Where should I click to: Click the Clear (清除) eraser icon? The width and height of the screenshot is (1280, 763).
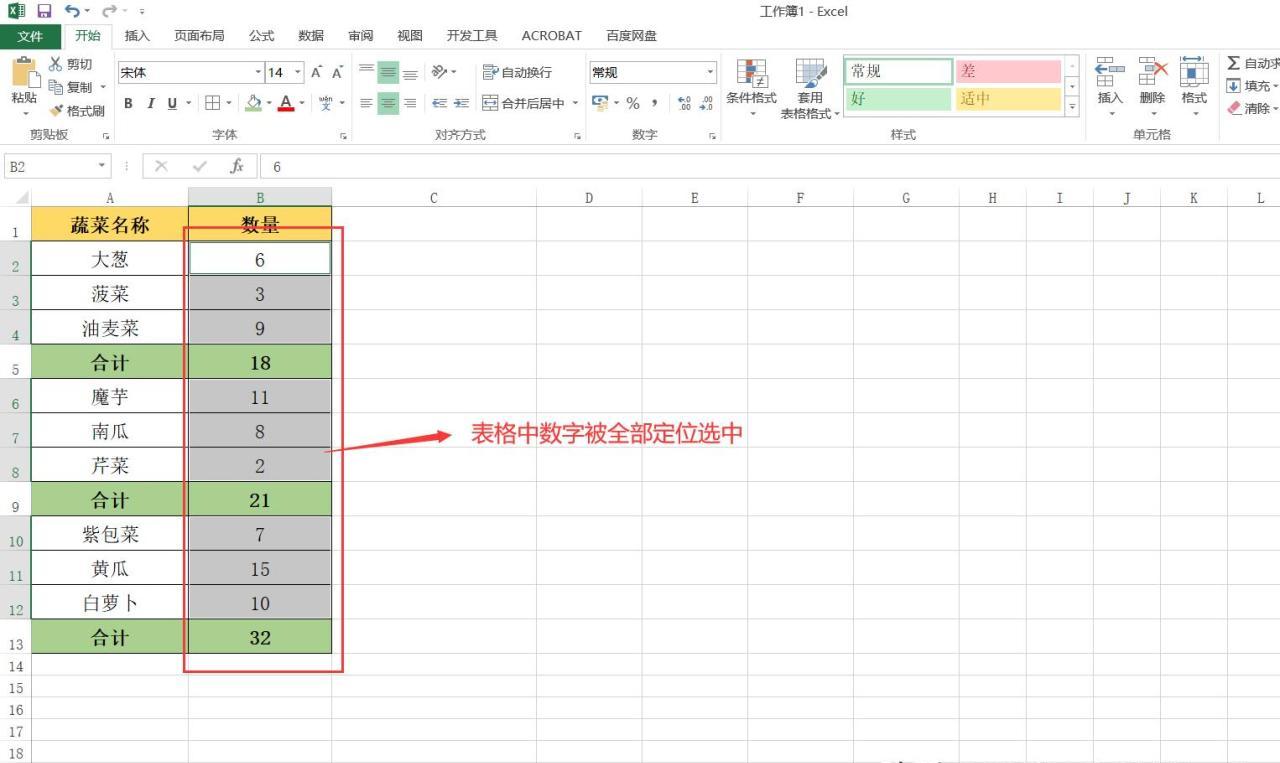[x=1235, y=108]
